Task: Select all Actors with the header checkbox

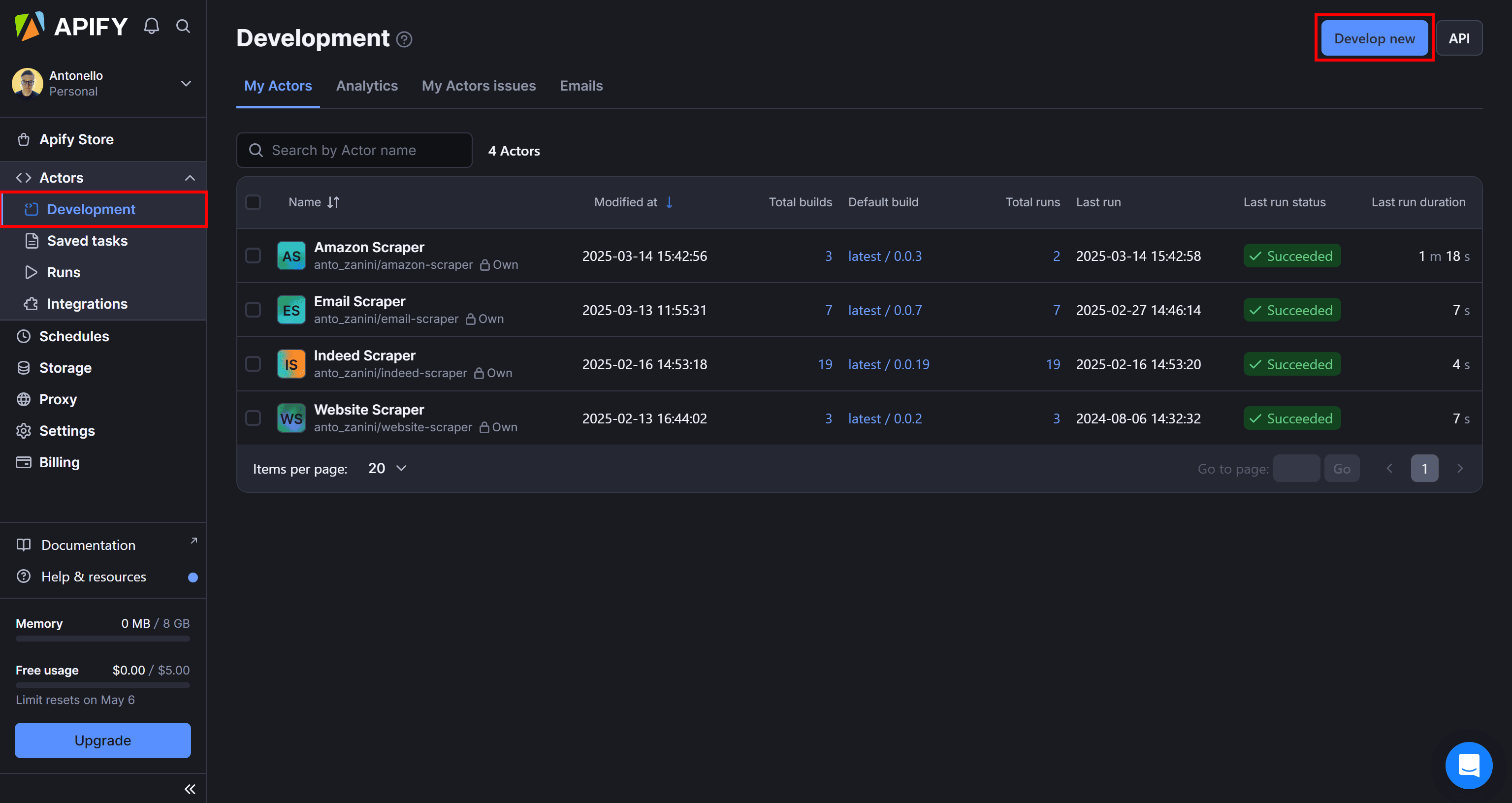Action: [253, 202]
